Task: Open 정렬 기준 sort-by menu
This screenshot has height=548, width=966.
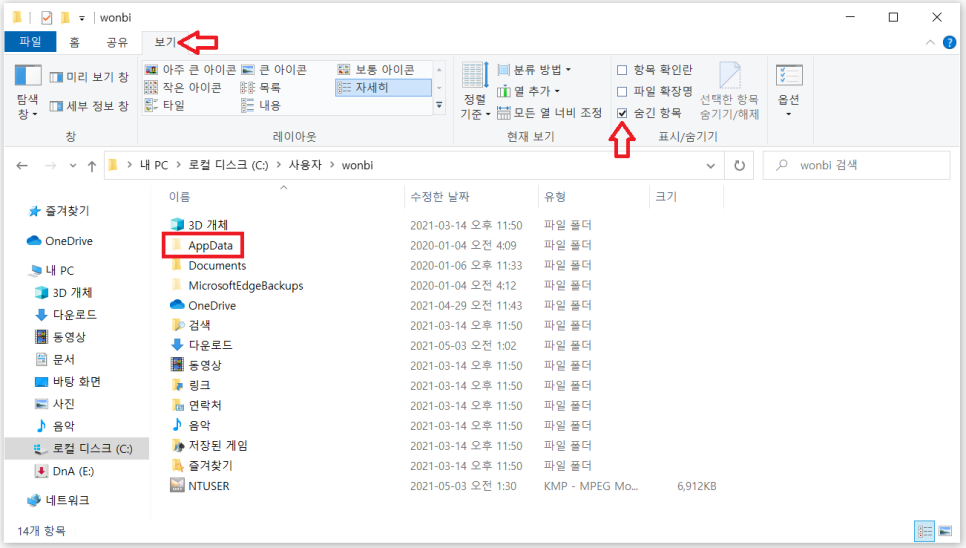Action: tap(475, 91)
